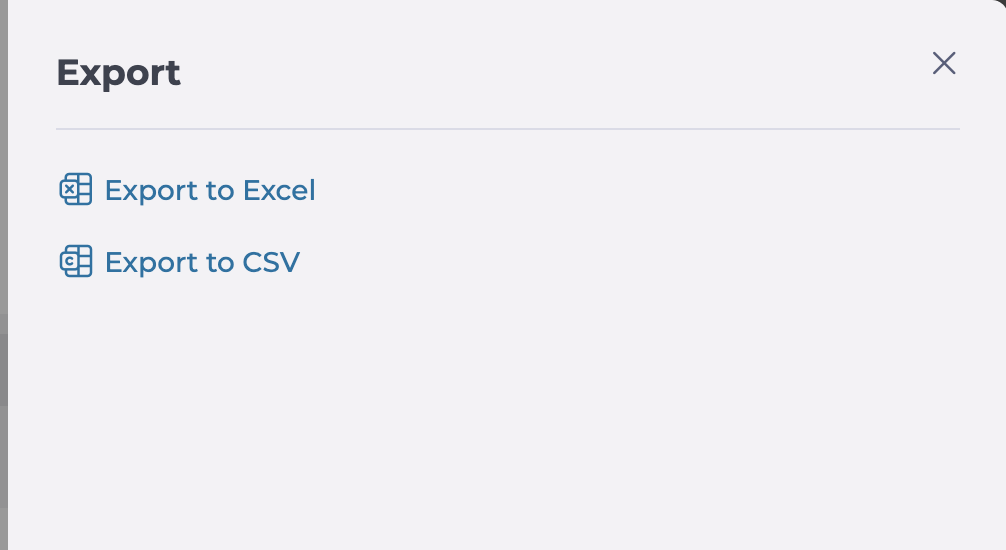Click the empty area below the export options
The height and width of the screenshot is (550, 1006).
[x=507, y=417]
